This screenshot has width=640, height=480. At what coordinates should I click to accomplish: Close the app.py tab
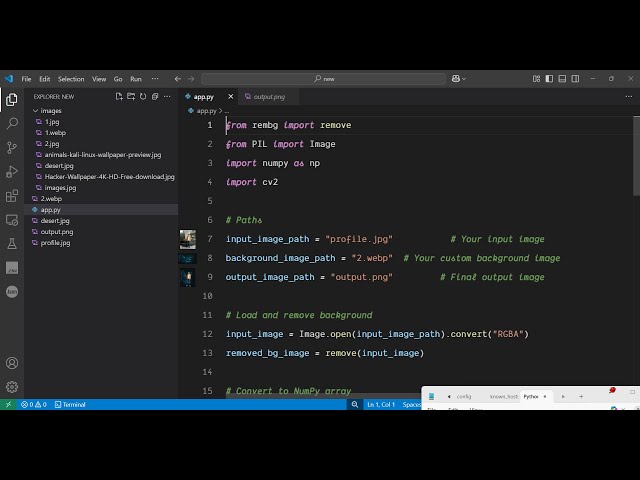coord(231,97)
